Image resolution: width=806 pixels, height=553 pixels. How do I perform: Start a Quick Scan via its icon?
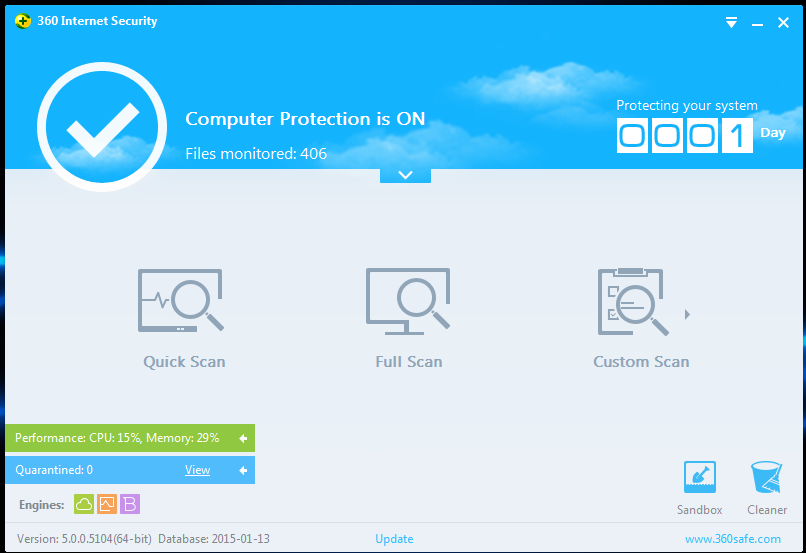(181, 300)
